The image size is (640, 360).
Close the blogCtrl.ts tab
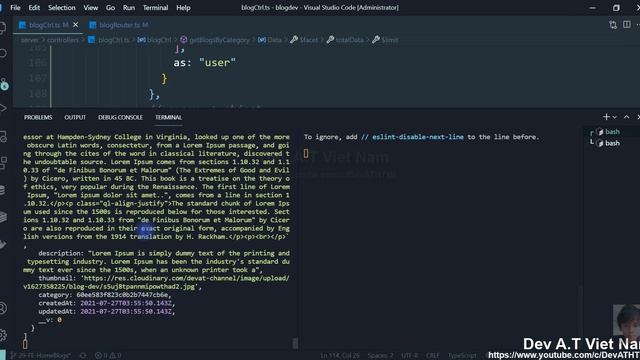(76, 25)
